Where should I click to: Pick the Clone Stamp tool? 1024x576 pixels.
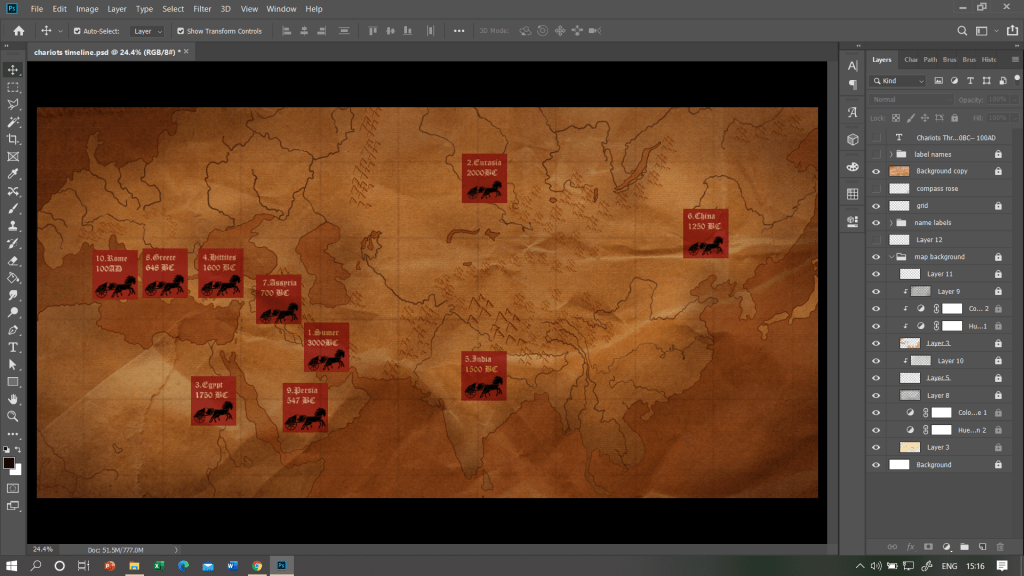[13, 226]
